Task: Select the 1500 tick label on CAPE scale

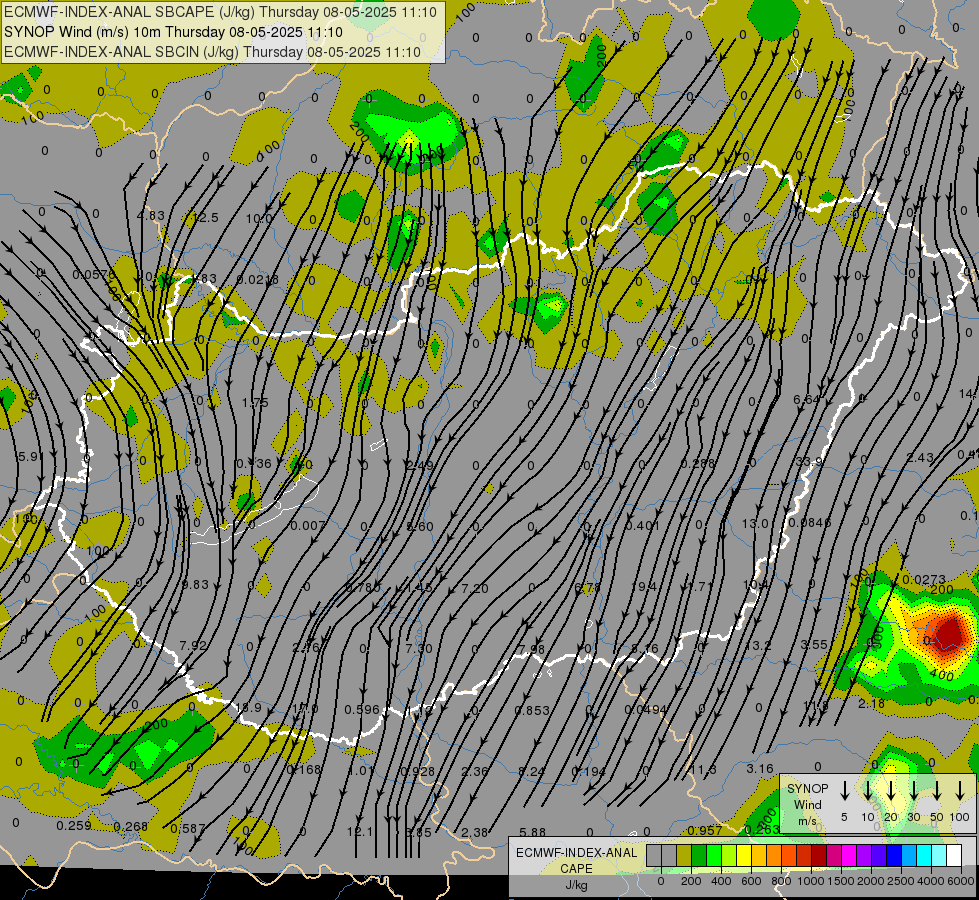Action: coord(840,881)
